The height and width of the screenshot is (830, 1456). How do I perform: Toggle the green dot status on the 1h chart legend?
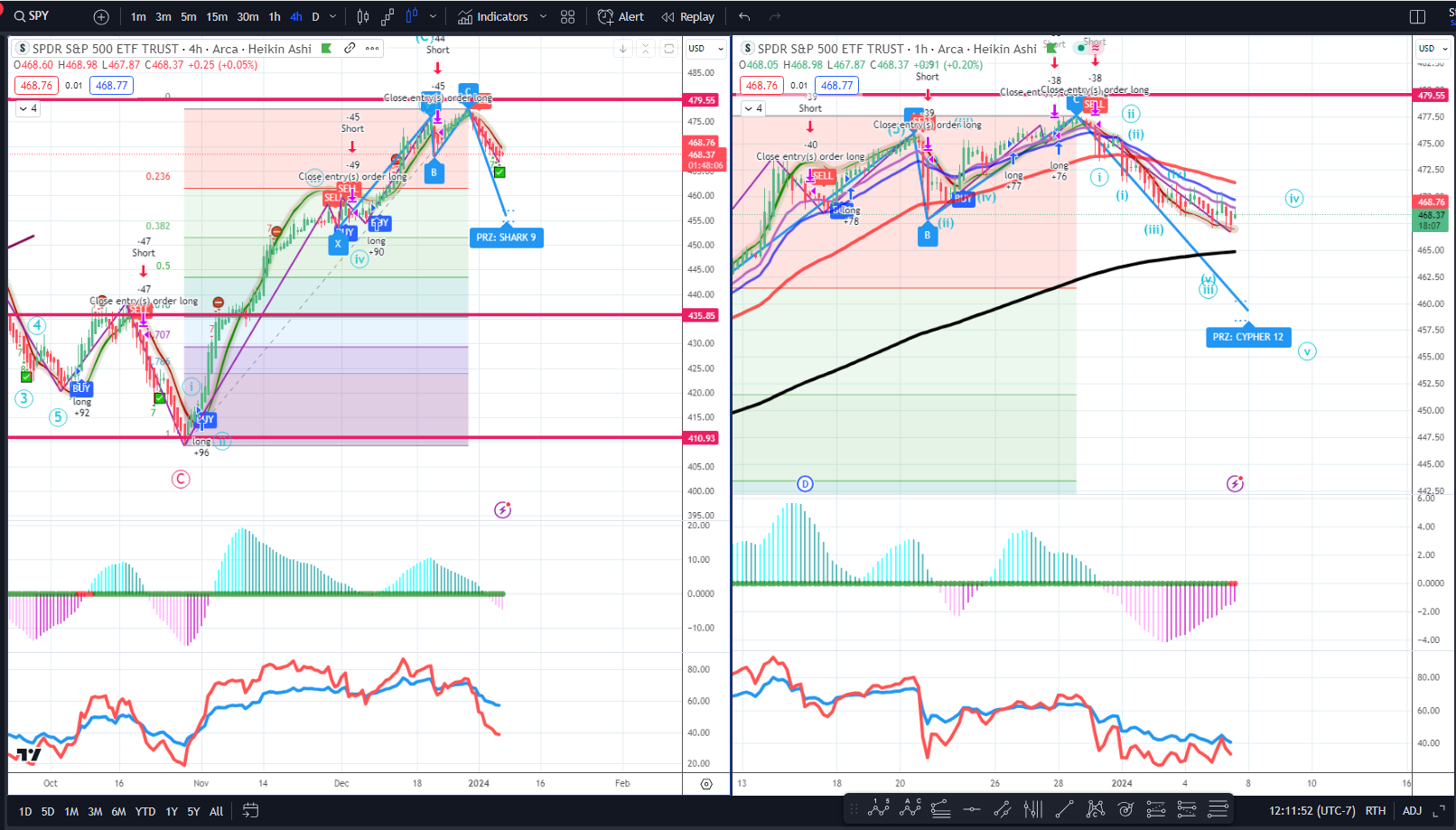click(x=1080, y=48)
